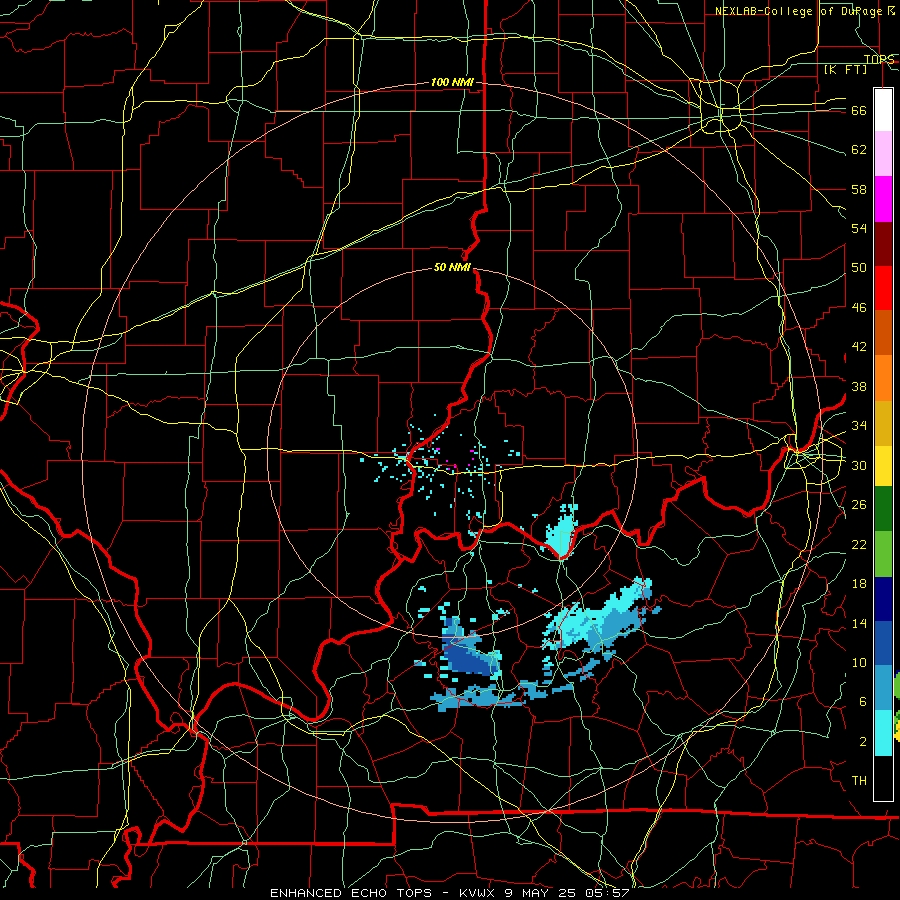Click the 6 legend value
The image size is (900, 900).
(x=862, y=702)
